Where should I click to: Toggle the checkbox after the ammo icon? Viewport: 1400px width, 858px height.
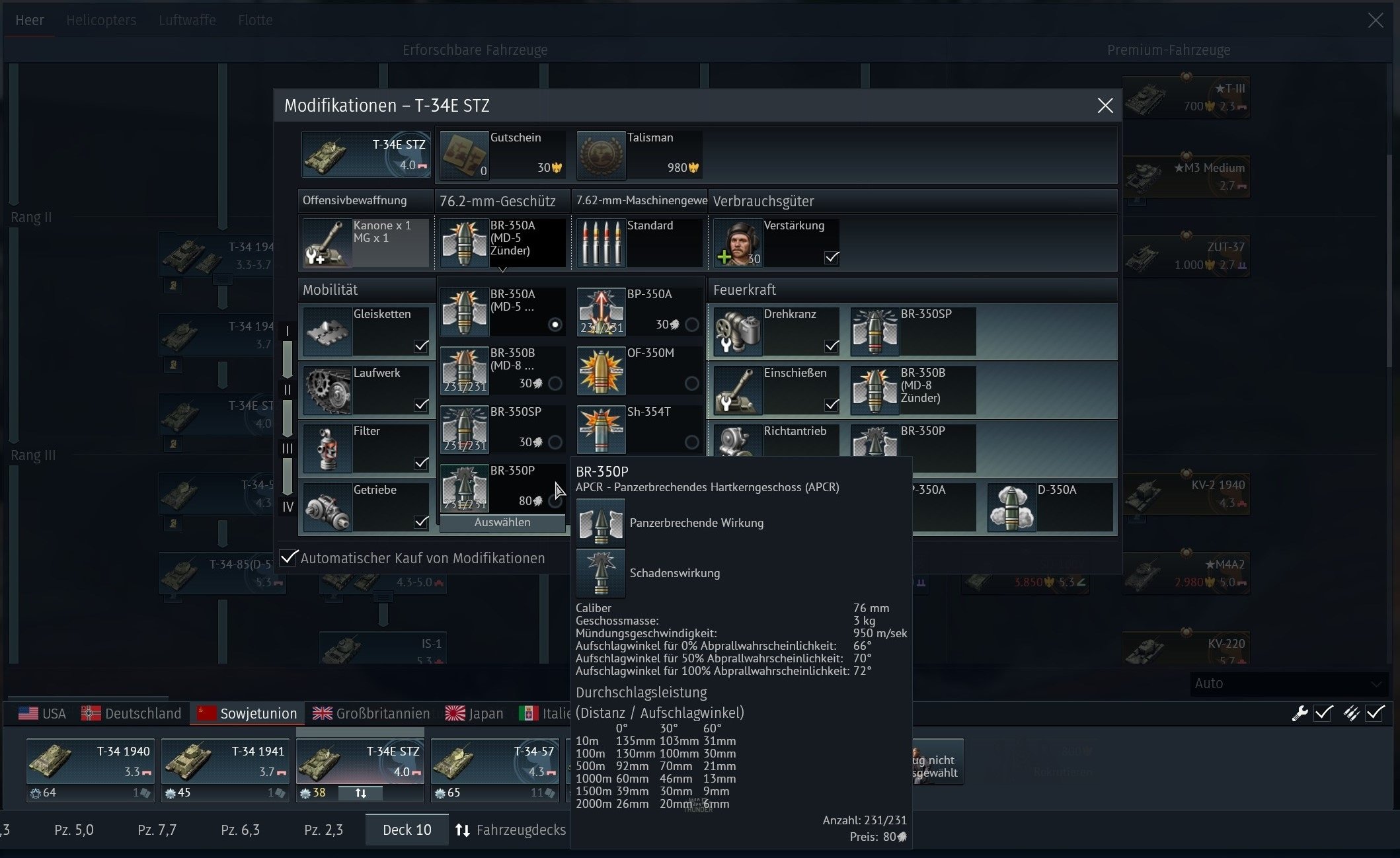tap(1376, 713)
